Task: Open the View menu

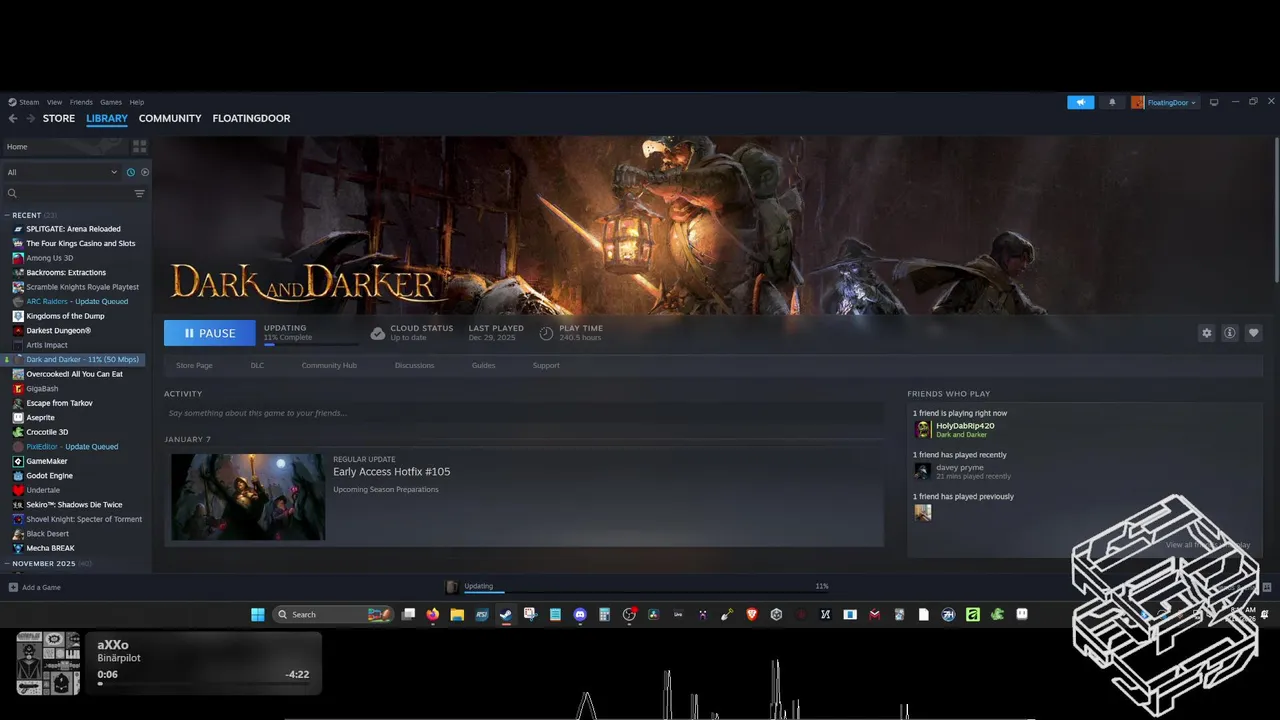Action: tap(54, 102)
